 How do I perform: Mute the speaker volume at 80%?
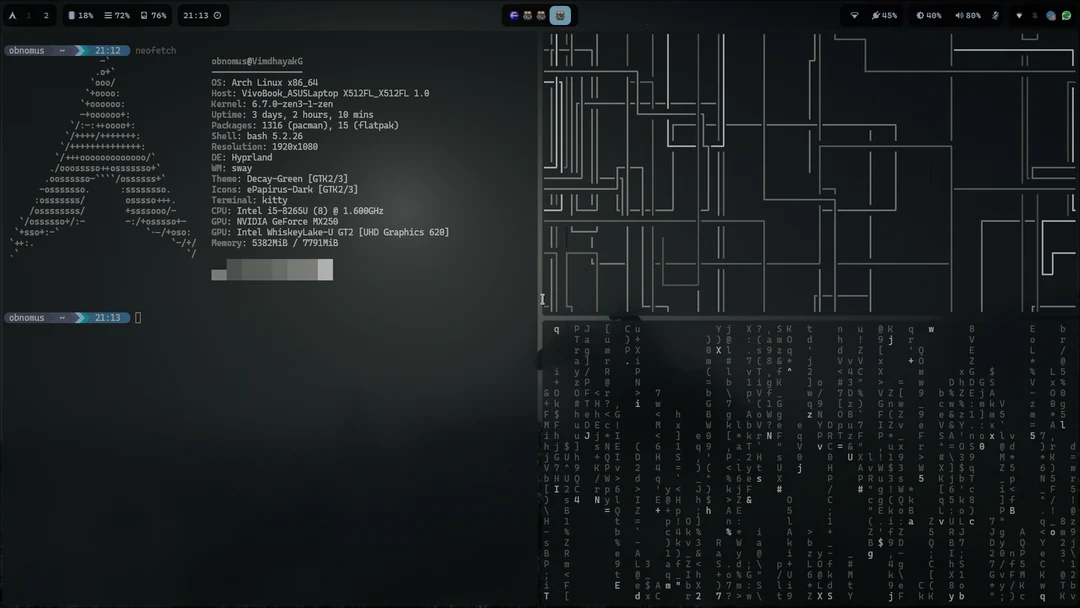pos(966,15)
